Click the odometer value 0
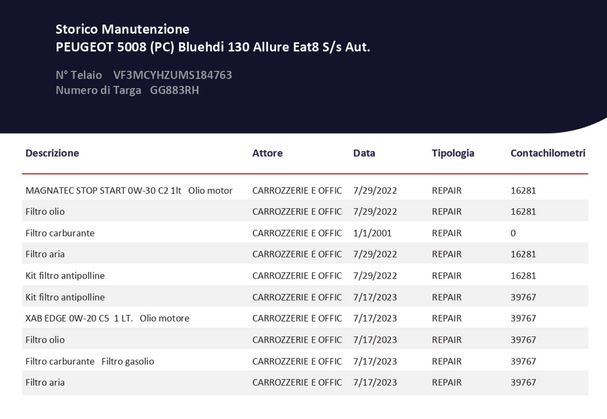 pos(513,233)
